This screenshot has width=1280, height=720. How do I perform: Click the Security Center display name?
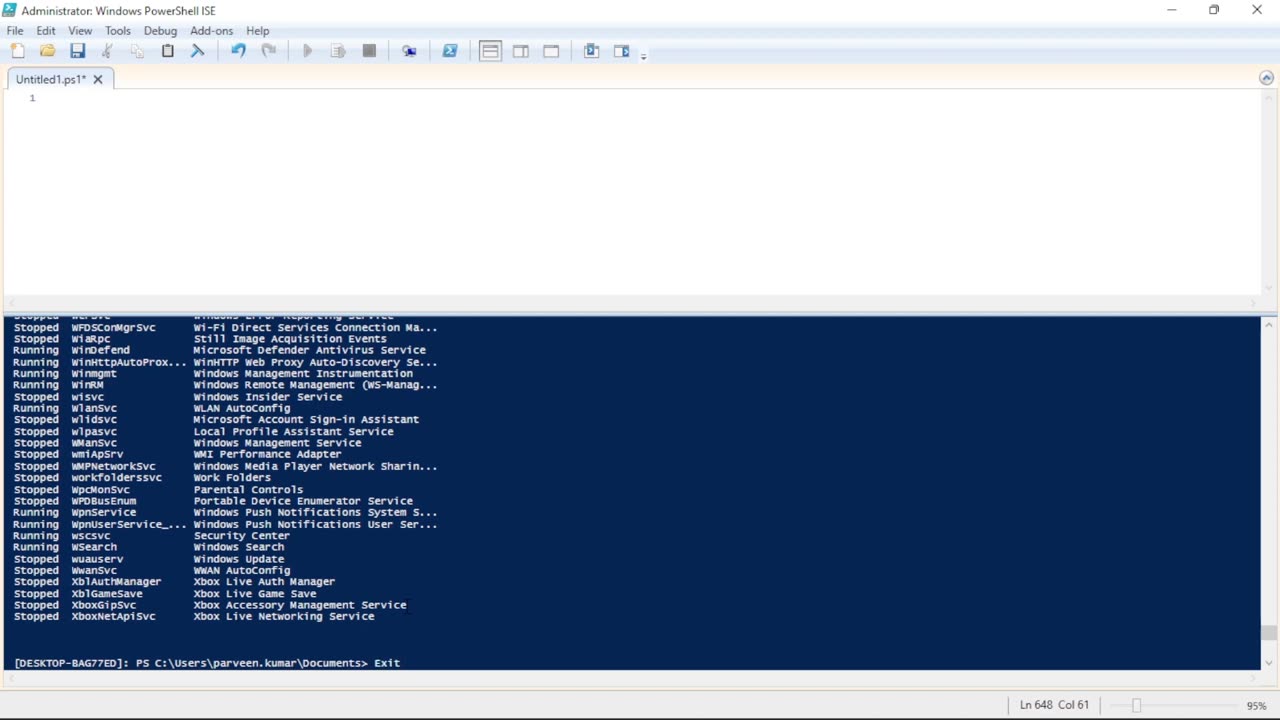tap(242, 536)
